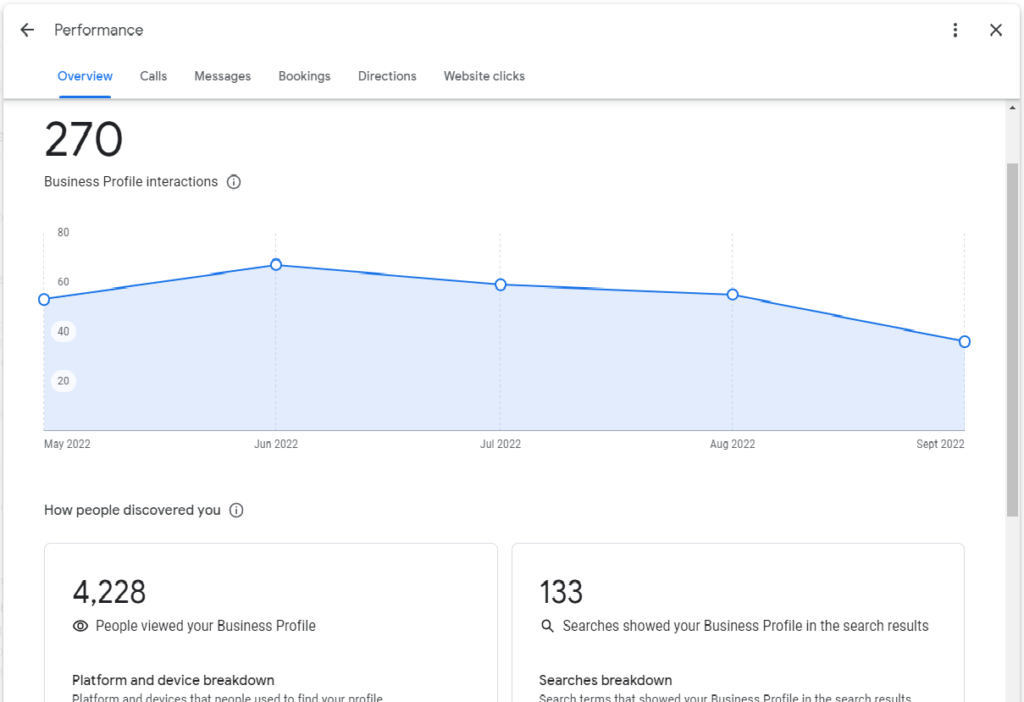Click the magnifier icon next to Searches showed
This screenshot has height=702, width=1024.
[x=547, y=626]
